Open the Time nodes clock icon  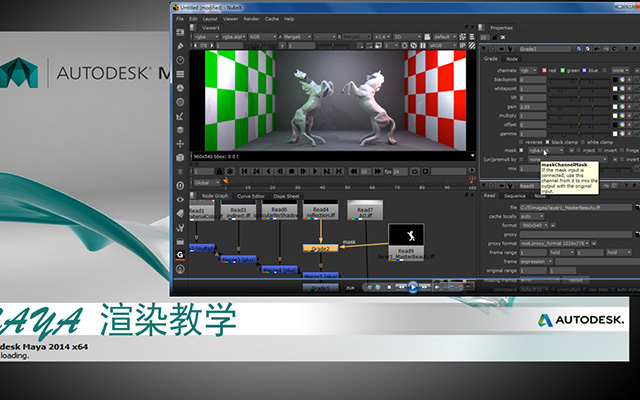coord(180,60)
